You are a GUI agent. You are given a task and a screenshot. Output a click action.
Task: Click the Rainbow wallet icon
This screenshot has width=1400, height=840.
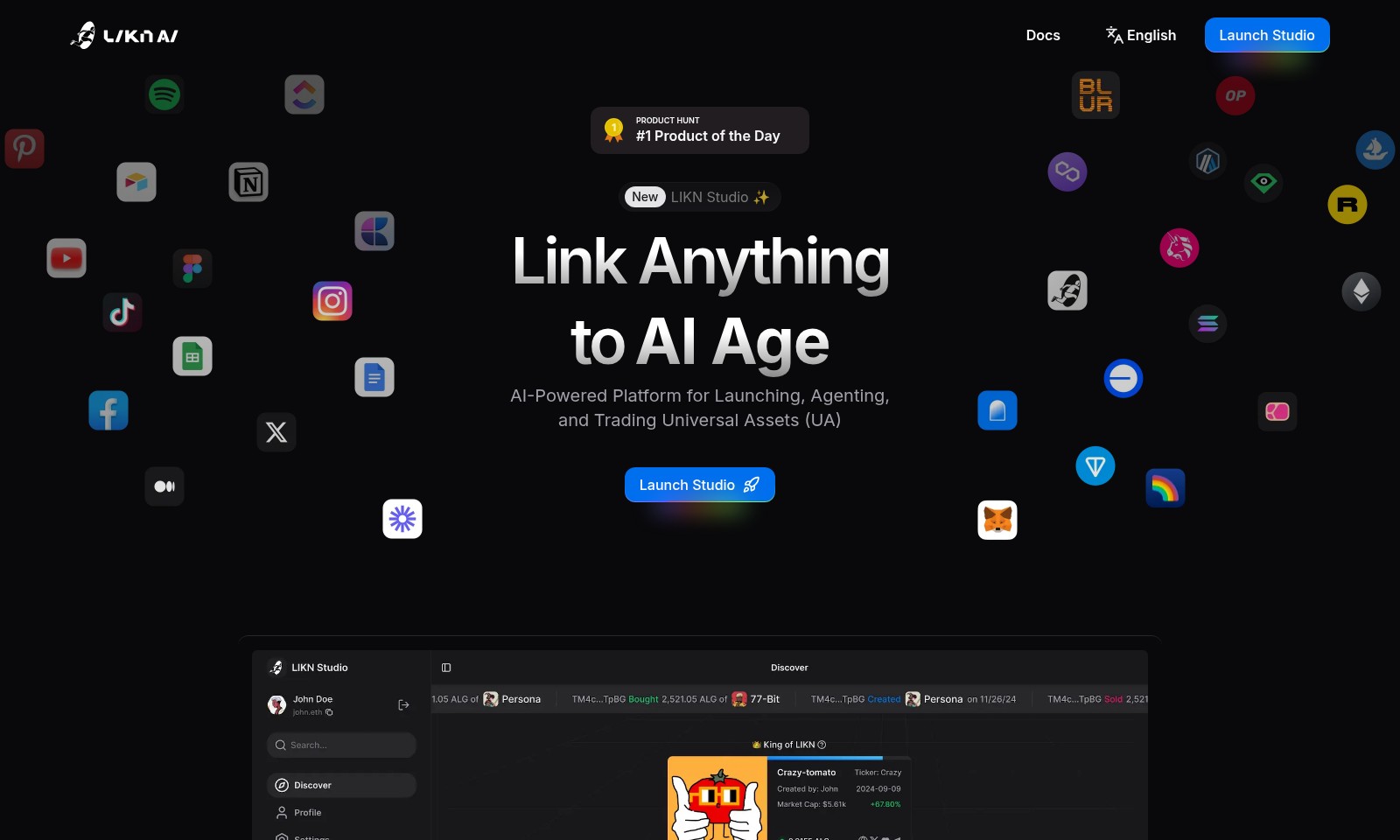[x=1165, y=488]
